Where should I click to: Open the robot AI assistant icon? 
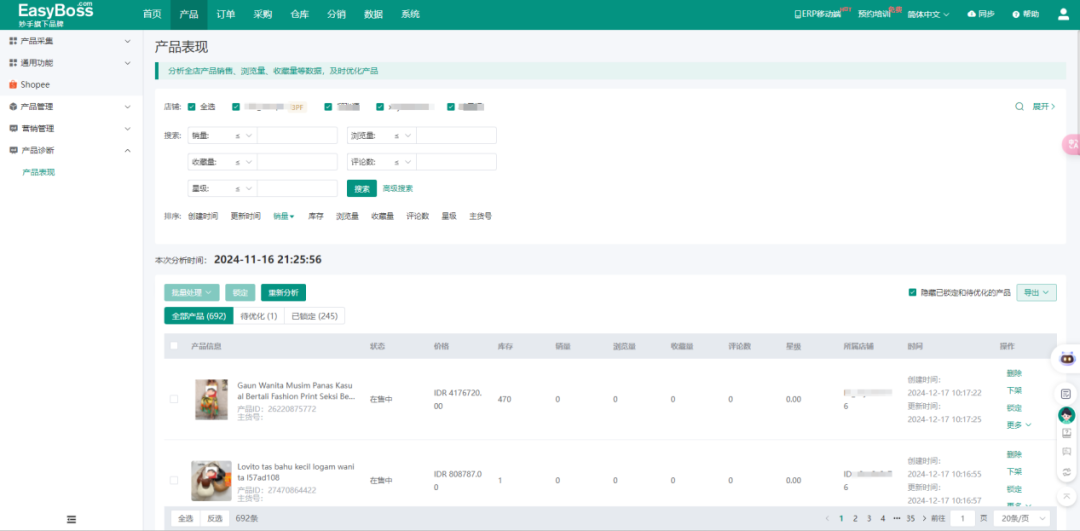(x=1066, y=359)
